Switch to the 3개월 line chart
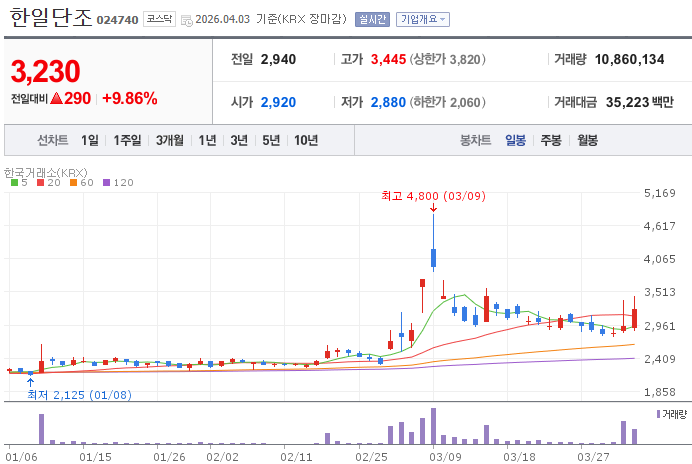692x464 pixels. pyautogui.click(x=169, y=140)
